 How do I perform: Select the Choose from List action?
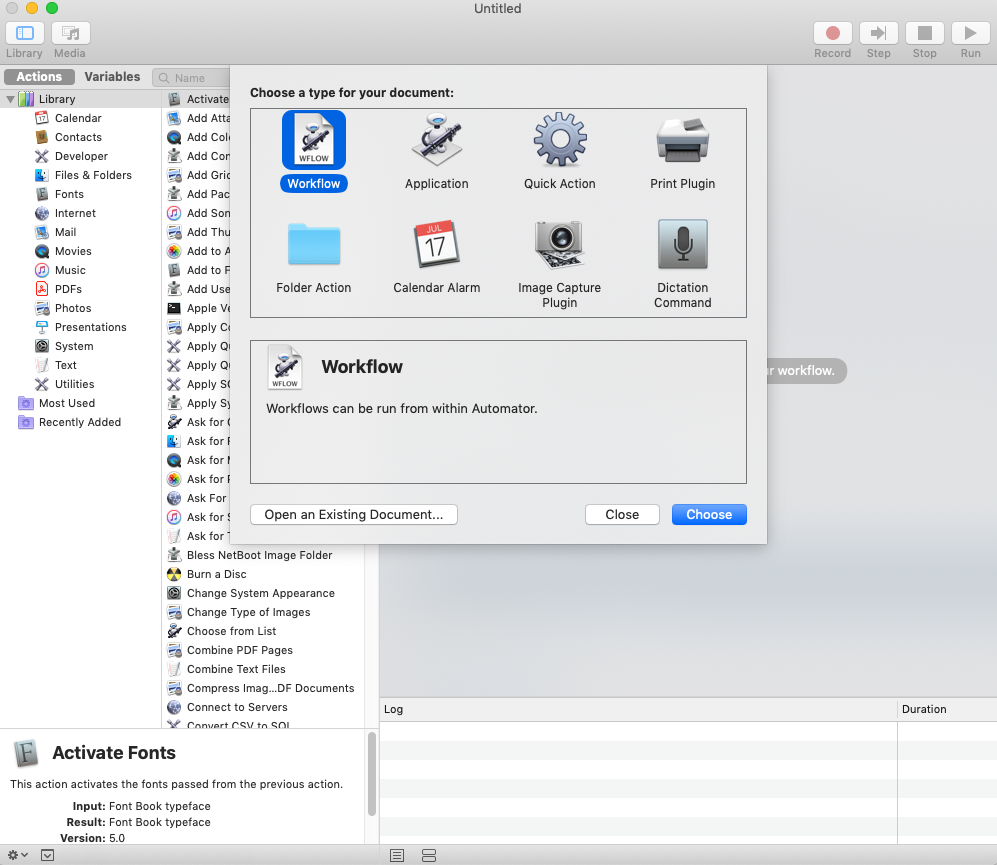[231, 632]
